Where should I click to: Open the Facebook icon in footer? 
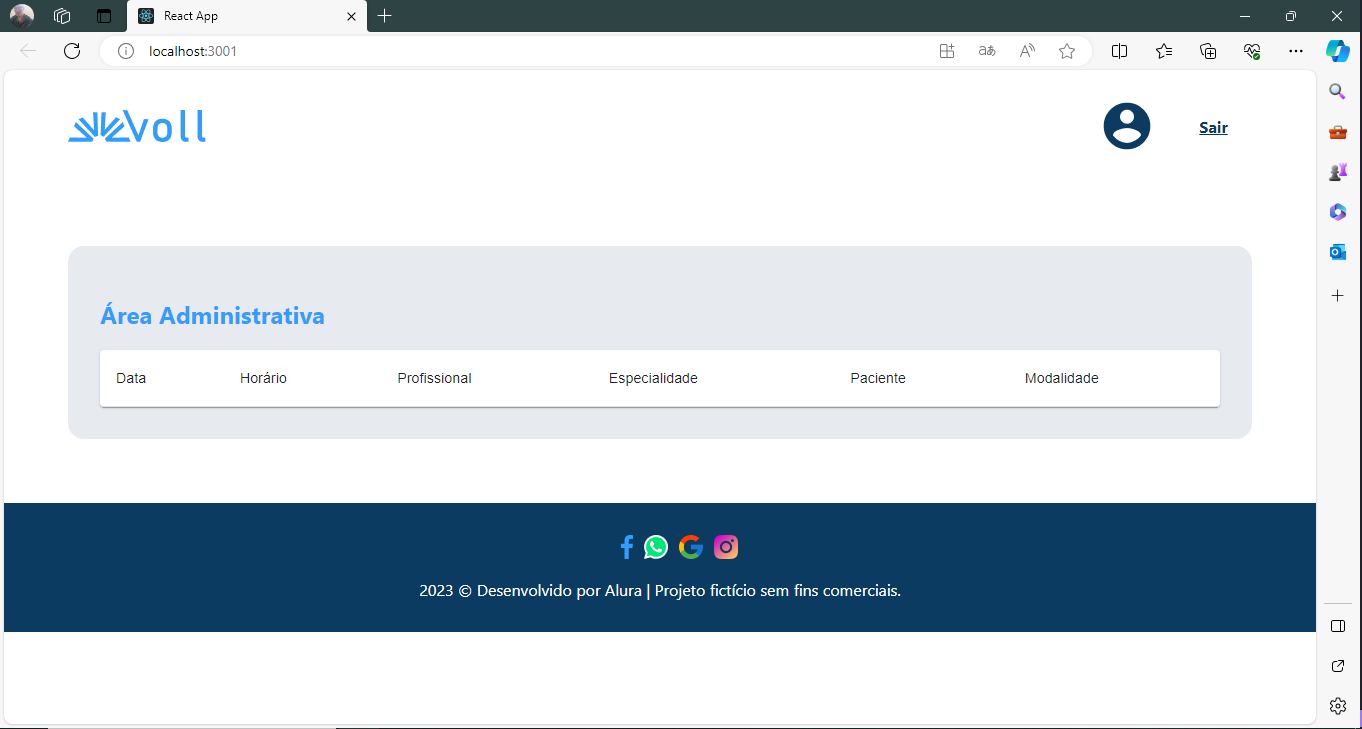pyautogui.click(x=627, y=547)
